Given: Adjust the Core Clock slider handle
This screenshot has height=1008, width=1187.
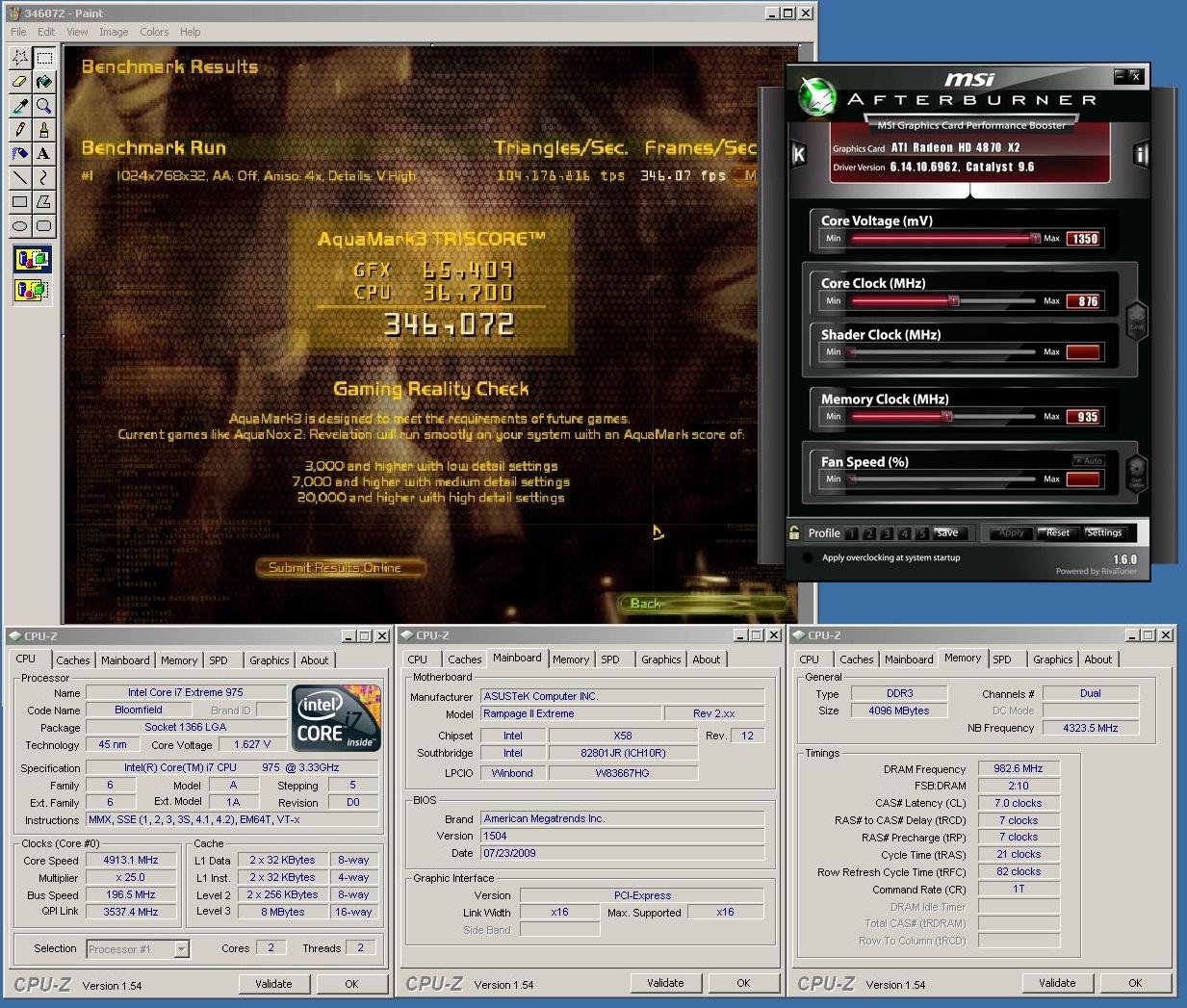Looking at the screenshot, I should tap(954, 300).
